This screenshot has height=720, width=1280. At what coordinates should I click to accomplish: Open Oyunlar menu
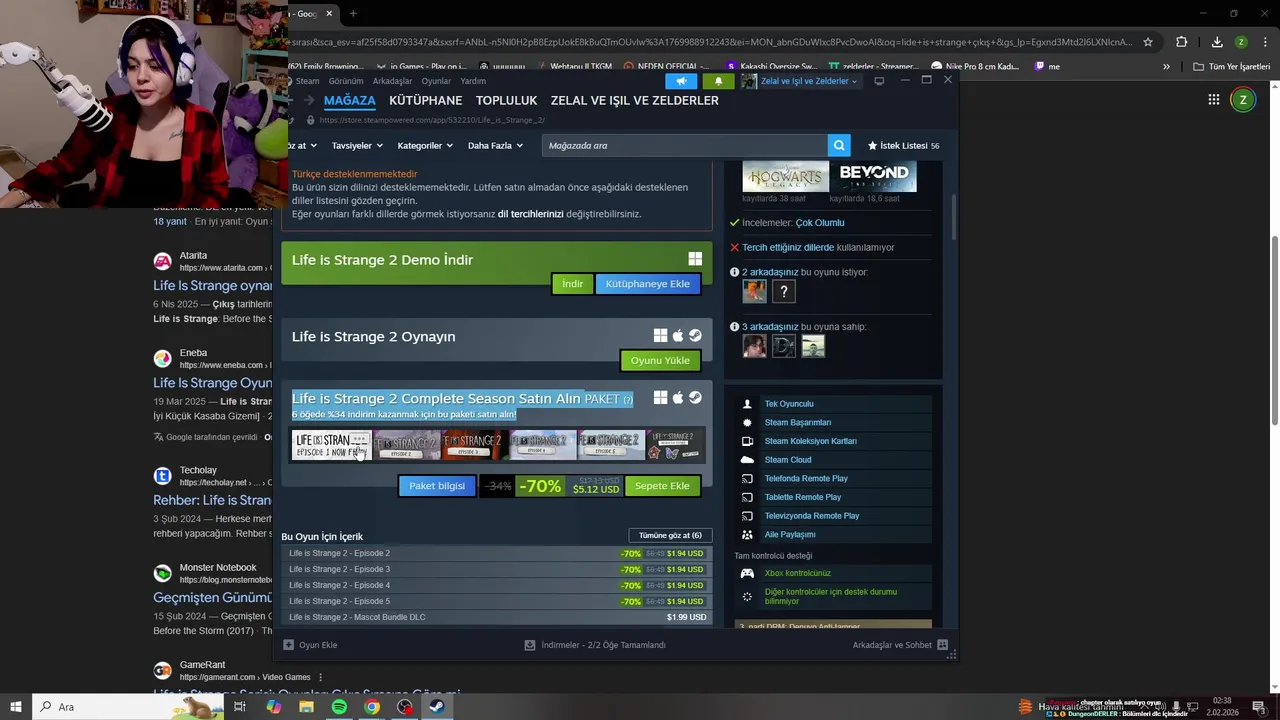(x=436, y=81)
